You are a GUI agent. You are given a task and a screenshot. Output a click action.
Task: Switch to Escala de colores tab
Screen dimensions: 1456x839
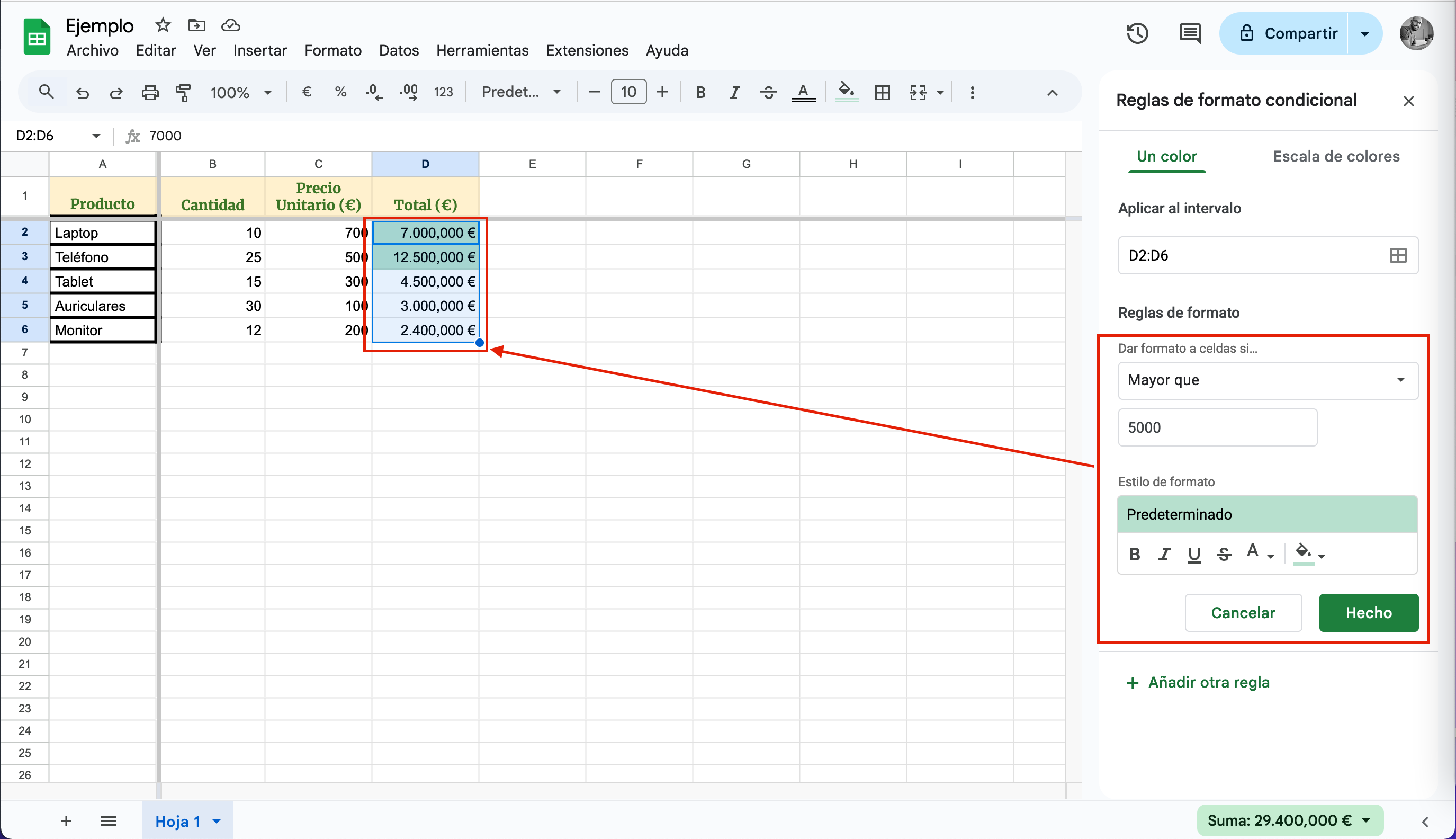[1336, 156]
